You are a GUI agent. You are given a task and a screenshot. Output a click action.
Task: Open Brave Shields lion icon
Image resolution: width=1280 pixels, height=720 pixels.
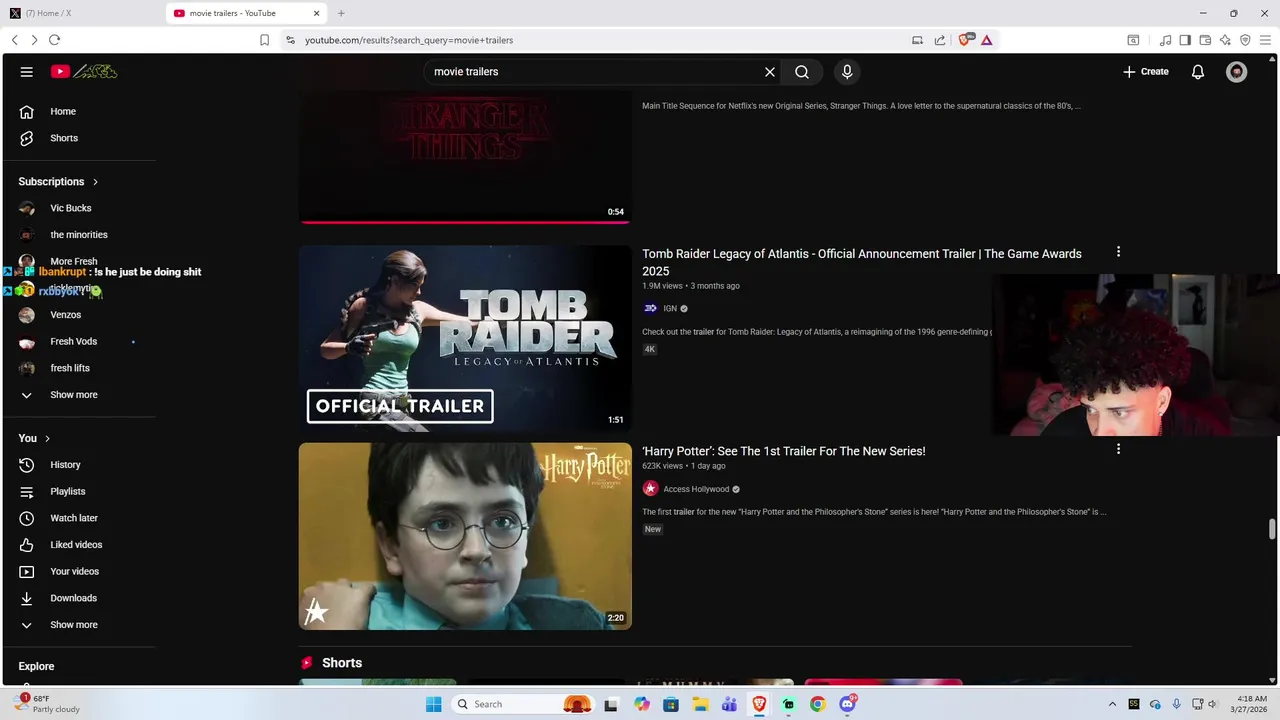point(966,40)
